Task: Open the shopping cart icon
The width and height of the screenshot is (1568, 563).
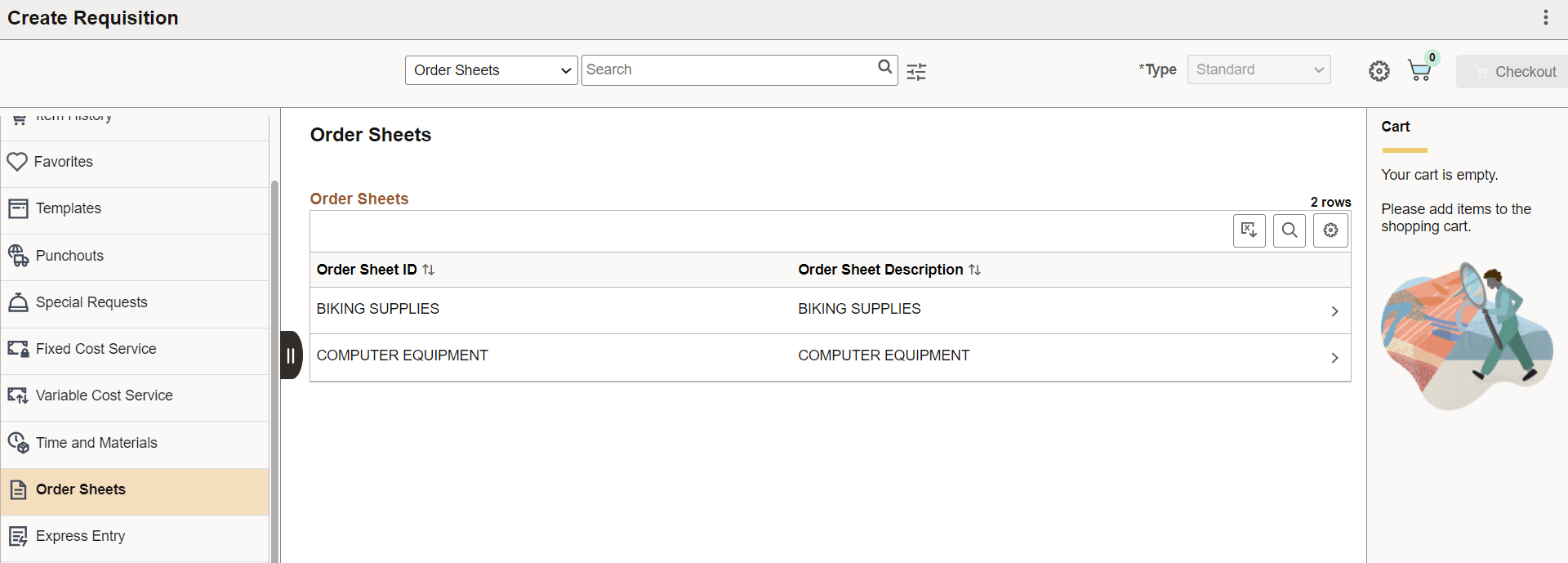Action: click(x=1420, y=70)
